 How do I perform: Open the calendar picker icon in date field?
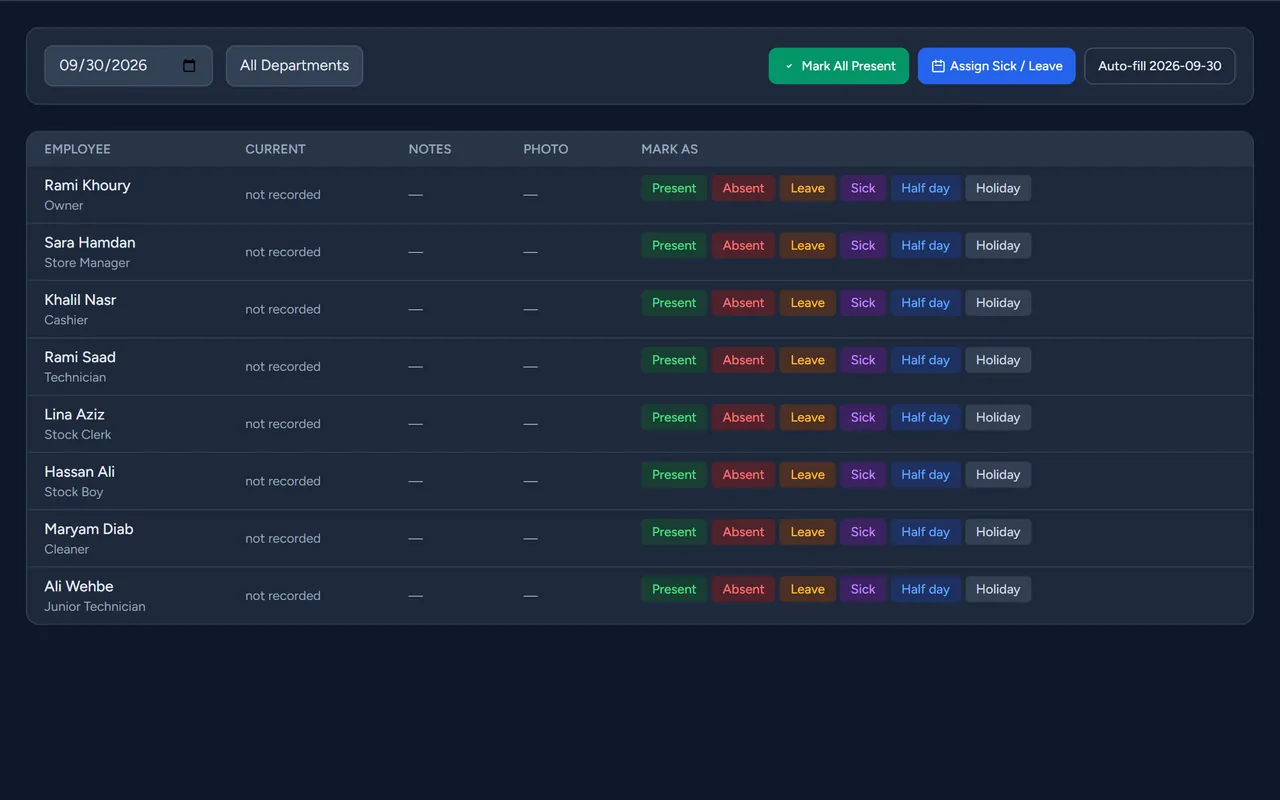click(x=189, y=66)
